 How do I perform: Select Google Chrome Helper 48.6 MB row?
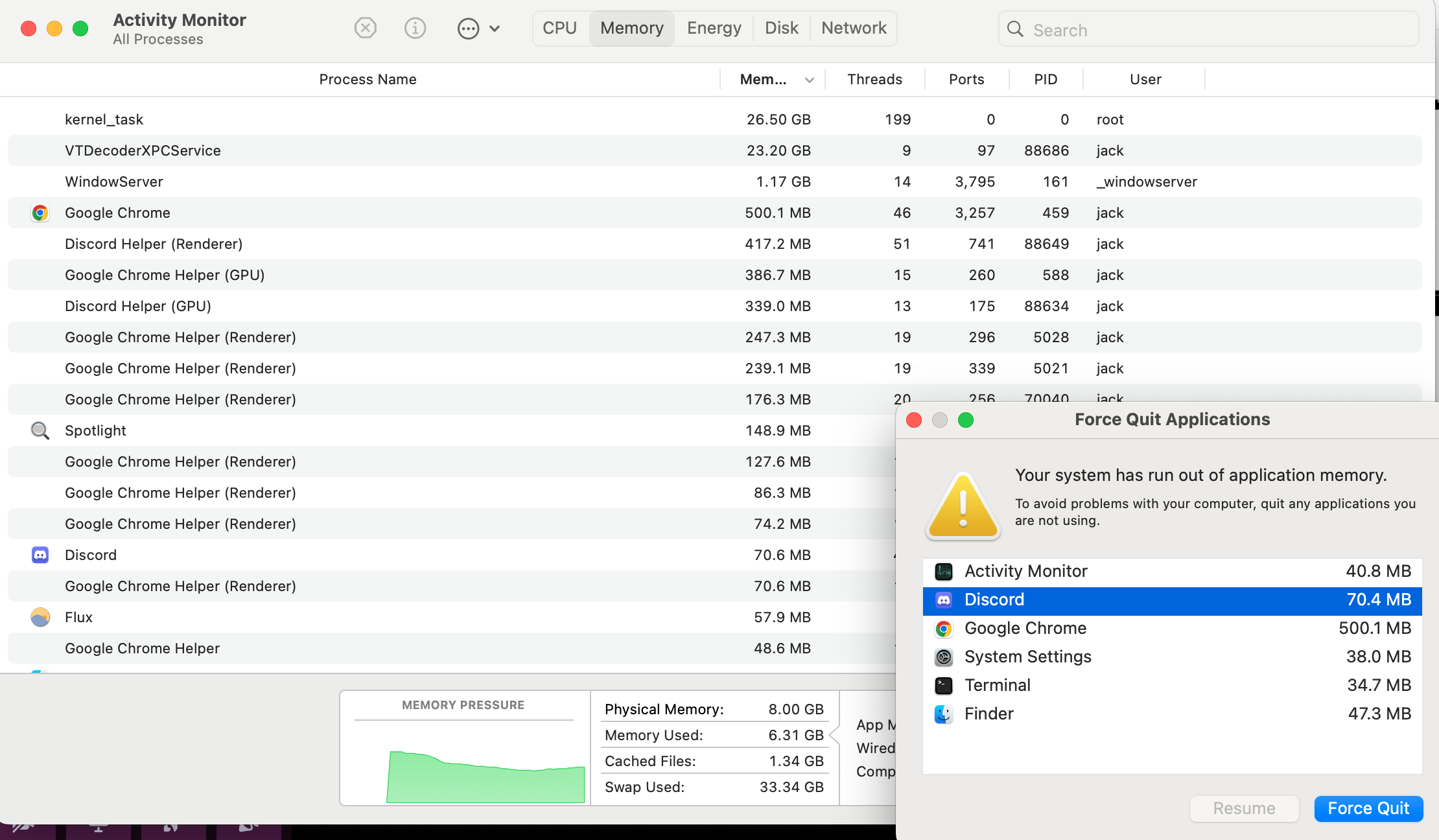[452, 648]
